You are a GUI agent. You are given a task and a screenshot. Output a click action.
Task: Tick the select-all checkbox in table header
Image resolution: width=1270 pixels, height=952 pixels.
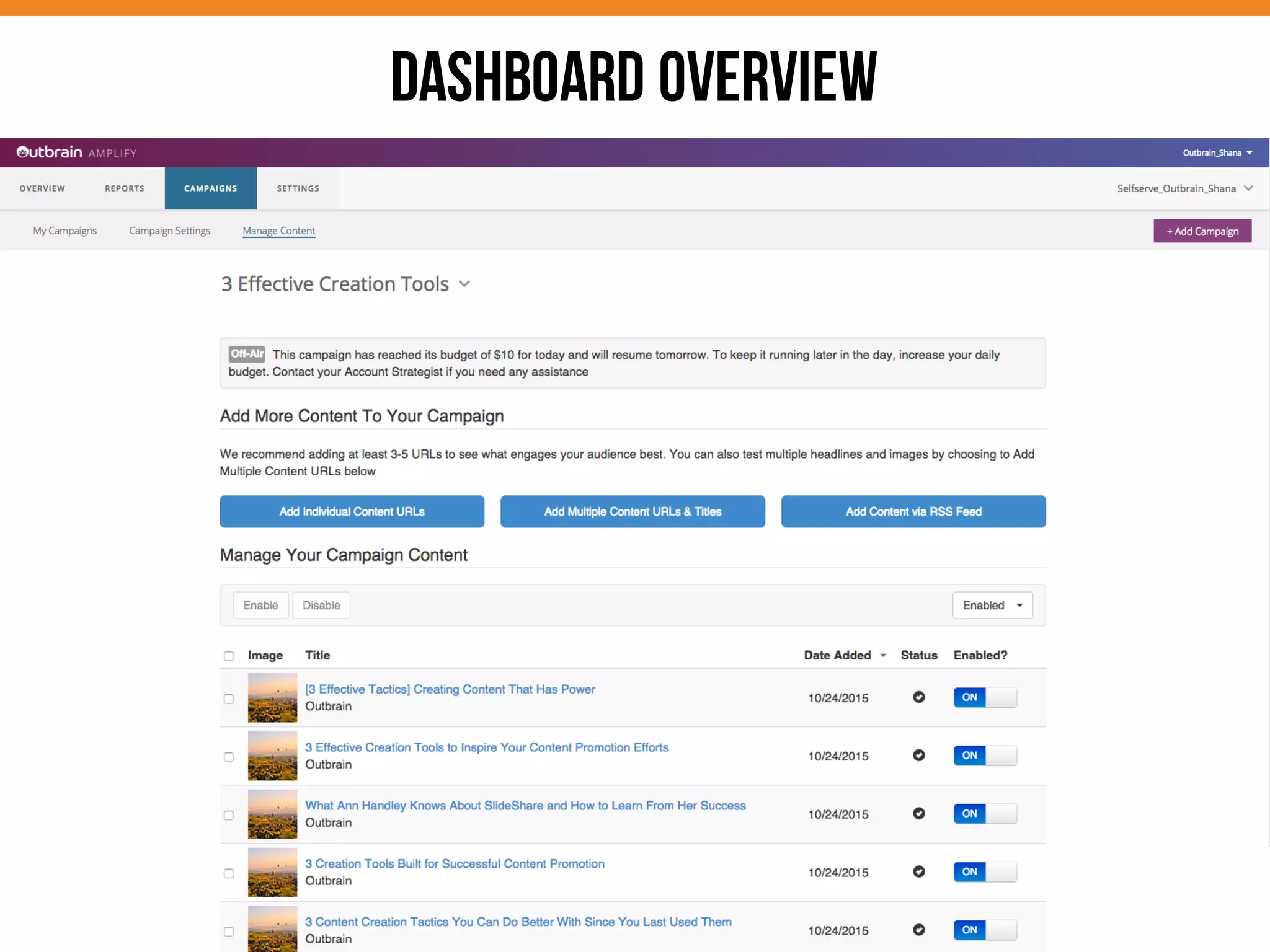coord(229,656)
